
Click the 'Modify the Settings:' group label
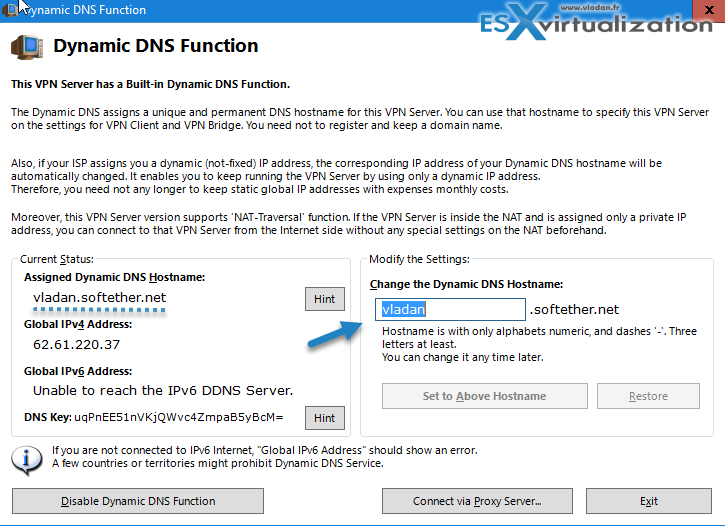[x=419, y=259]
